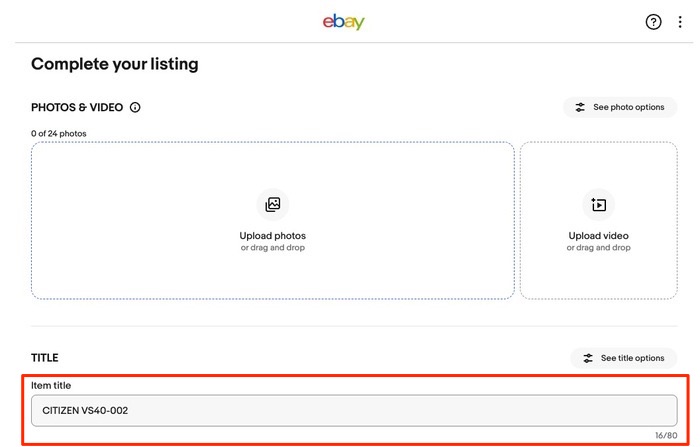The image size is (700, 447).
Task: Open the help question mark icon
Action: click(653, 22)
